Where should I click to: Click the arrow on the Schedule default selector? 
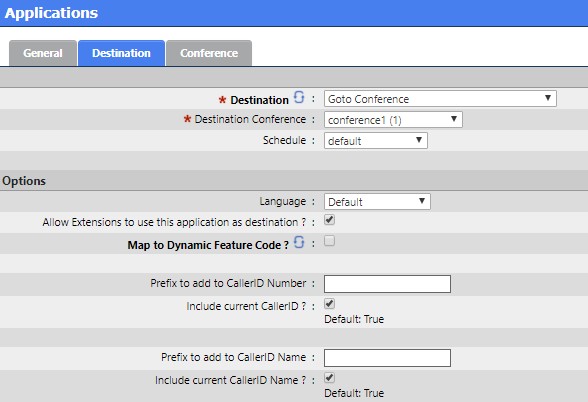click(x=419, y=140)
